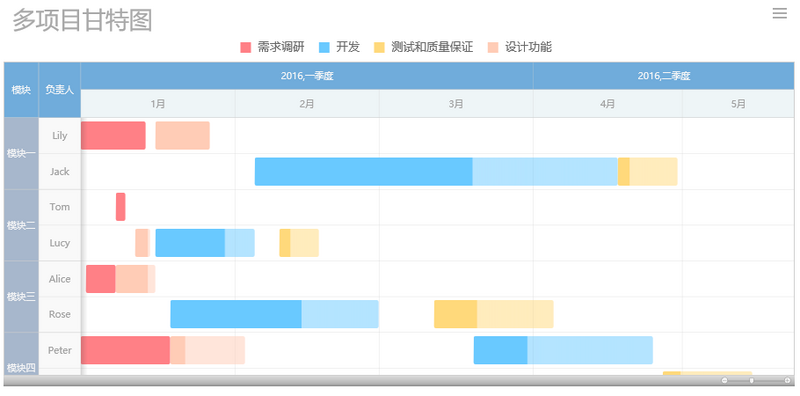Select the 2016,一季度 timeline header
The image size is (800, 396).
307,76
